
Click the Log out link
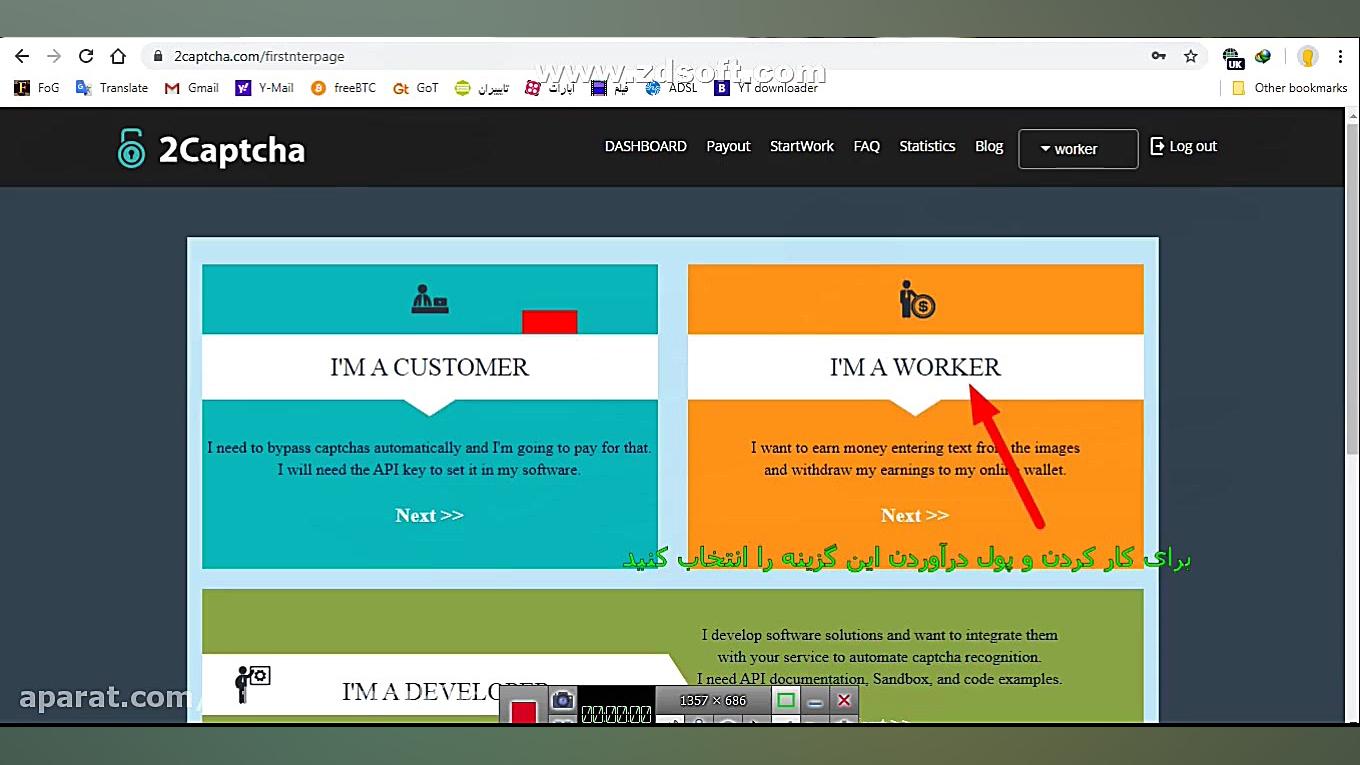[x=1184, y=146]
